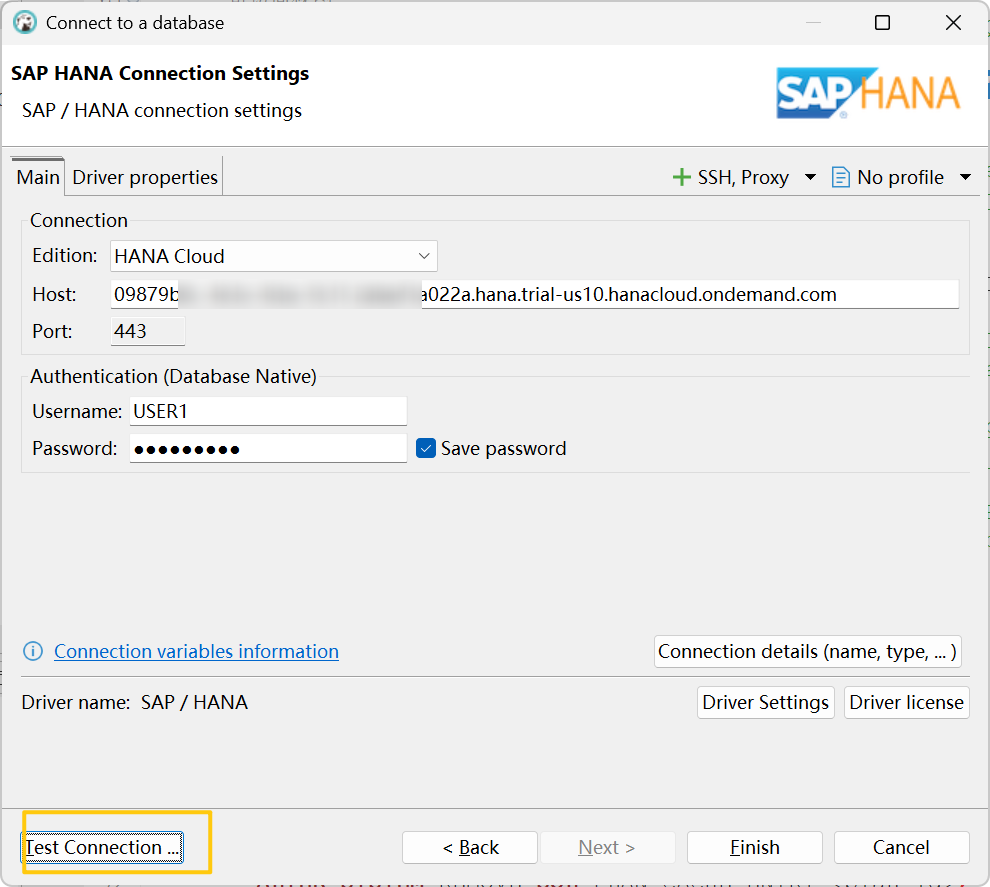Maximize the Connect to a database window

[882, 23]
